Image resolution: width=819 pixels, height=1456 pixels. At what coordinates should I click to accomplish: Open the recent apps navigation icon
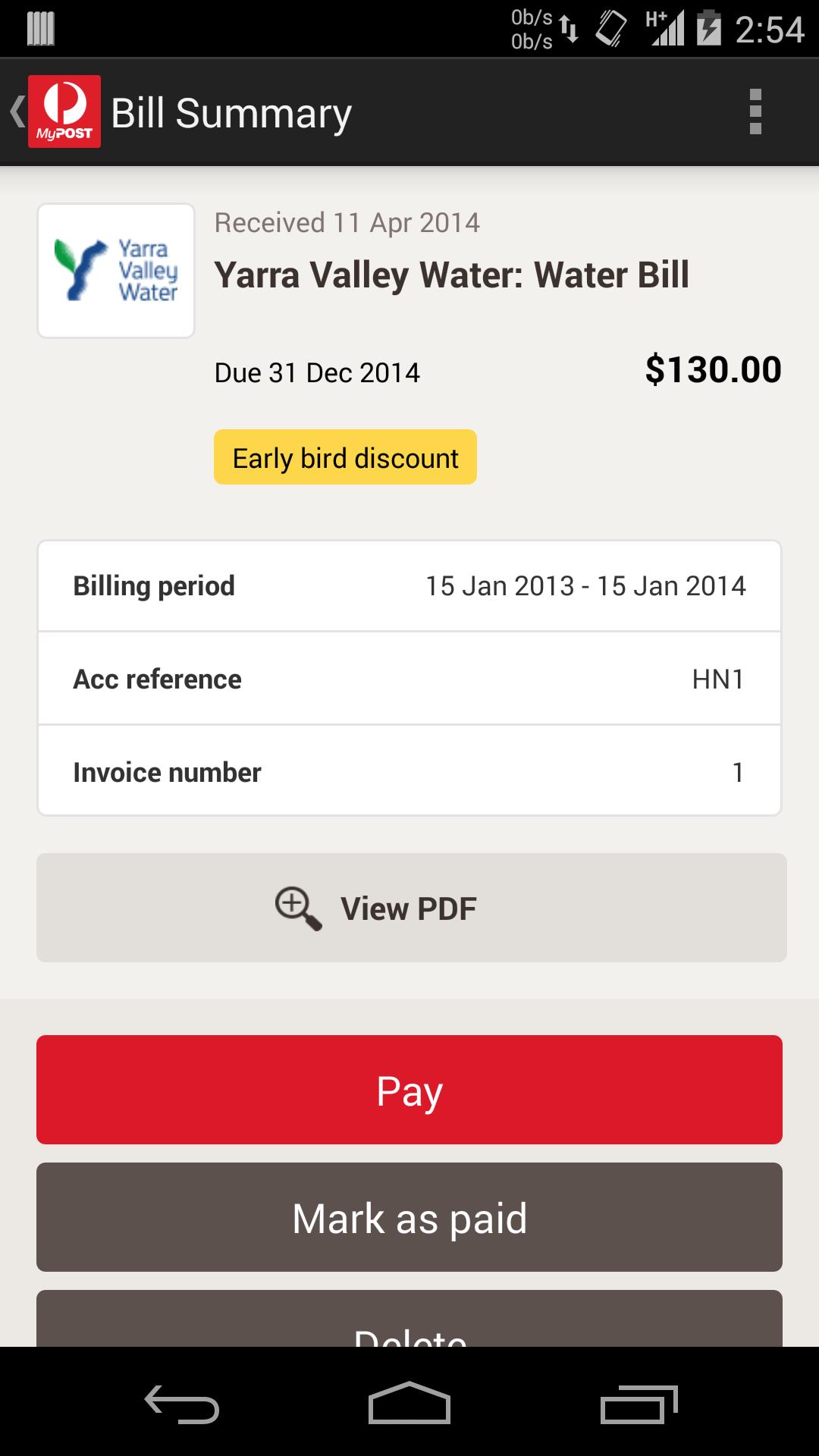click(x=639, y=1404)
